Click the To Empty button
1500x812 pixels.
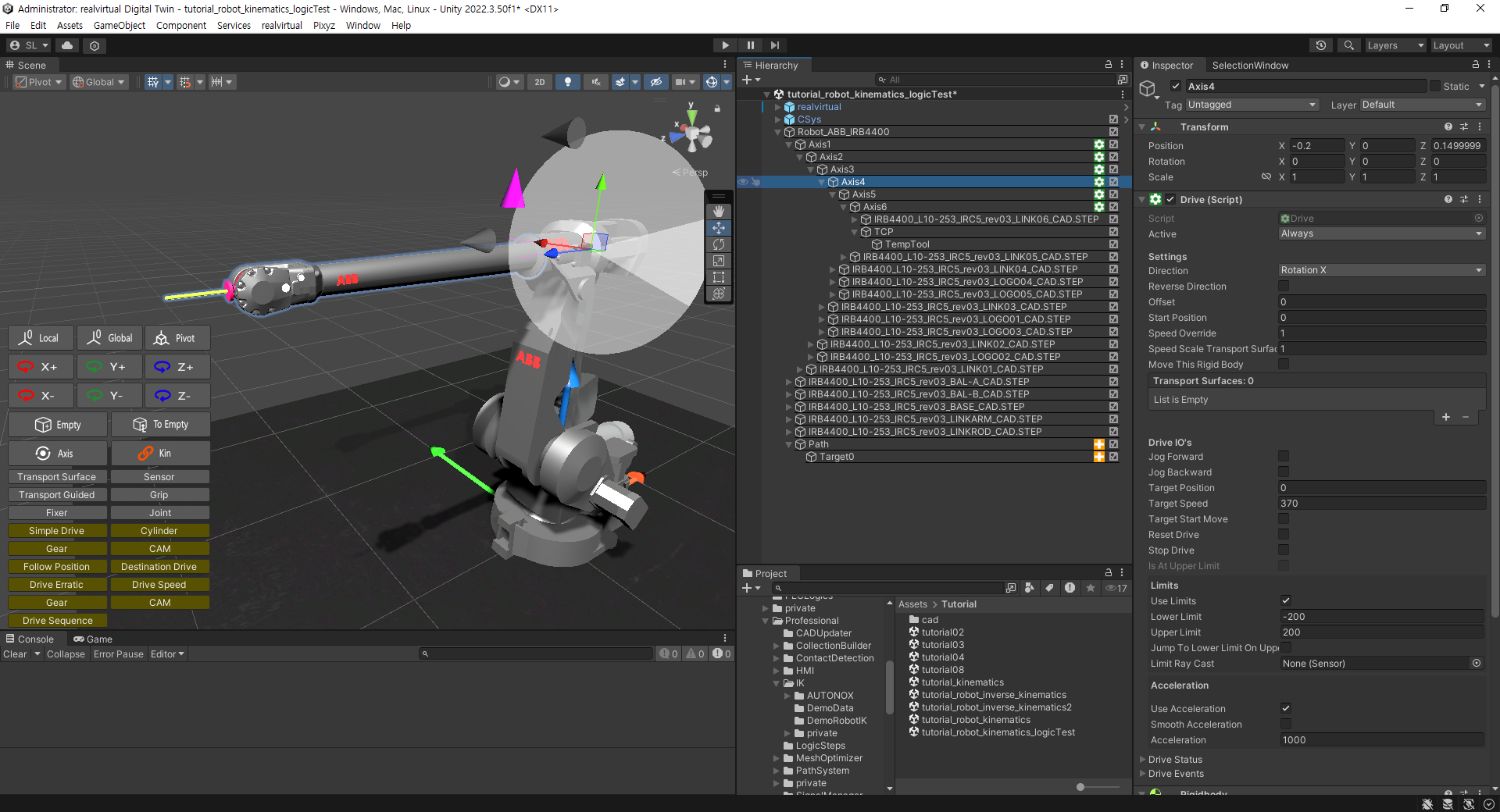pos(160,425)
